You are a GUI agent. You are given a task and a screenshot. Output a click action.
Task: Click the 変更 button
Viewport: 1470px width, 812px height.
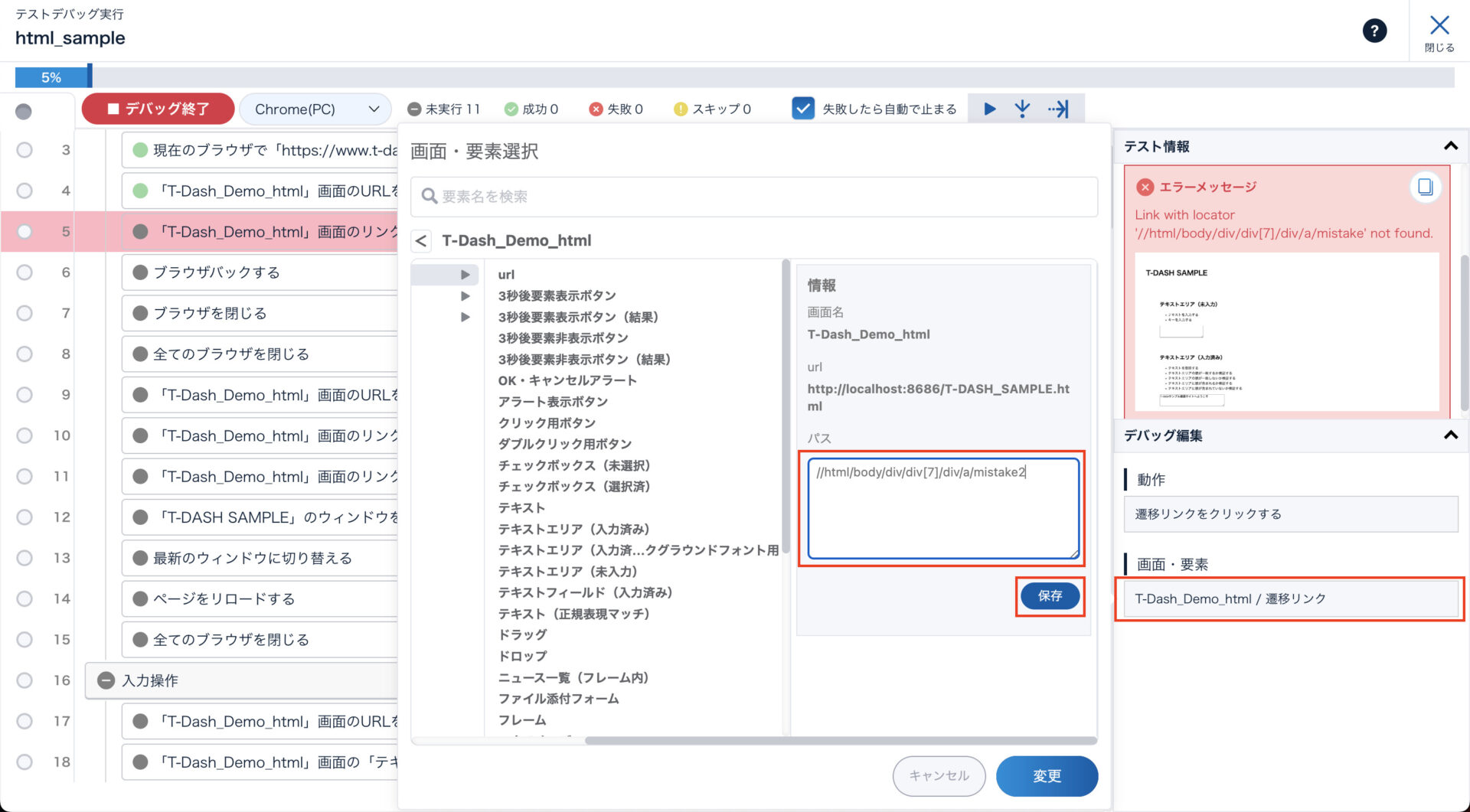(x=1047, y=776)
